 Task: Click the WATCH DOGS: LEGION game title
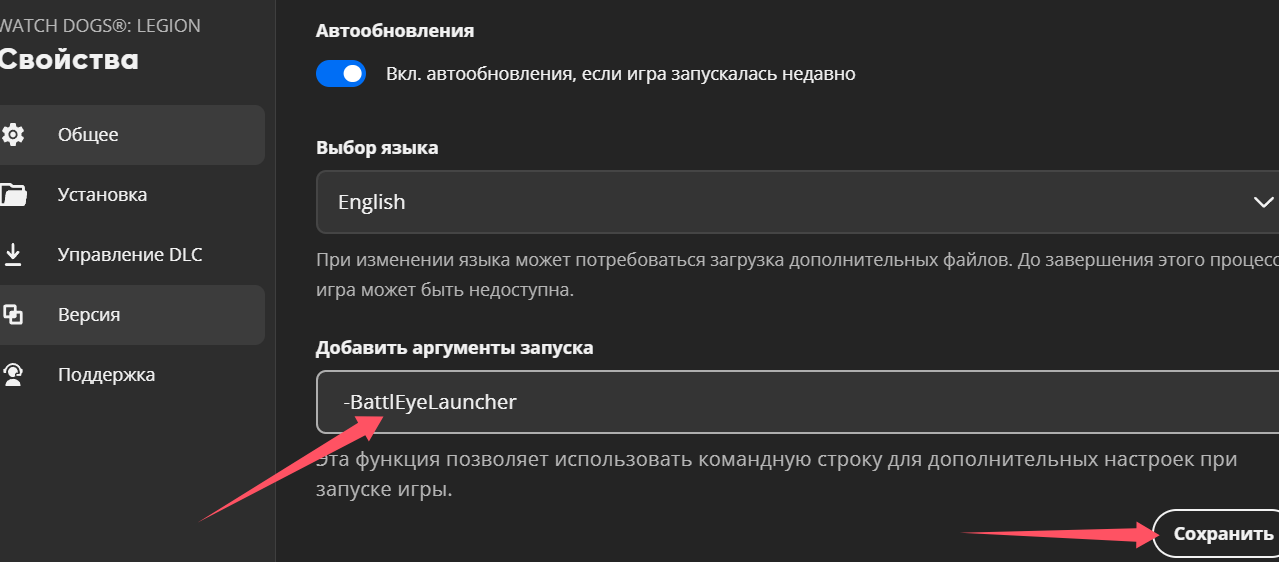100,25
